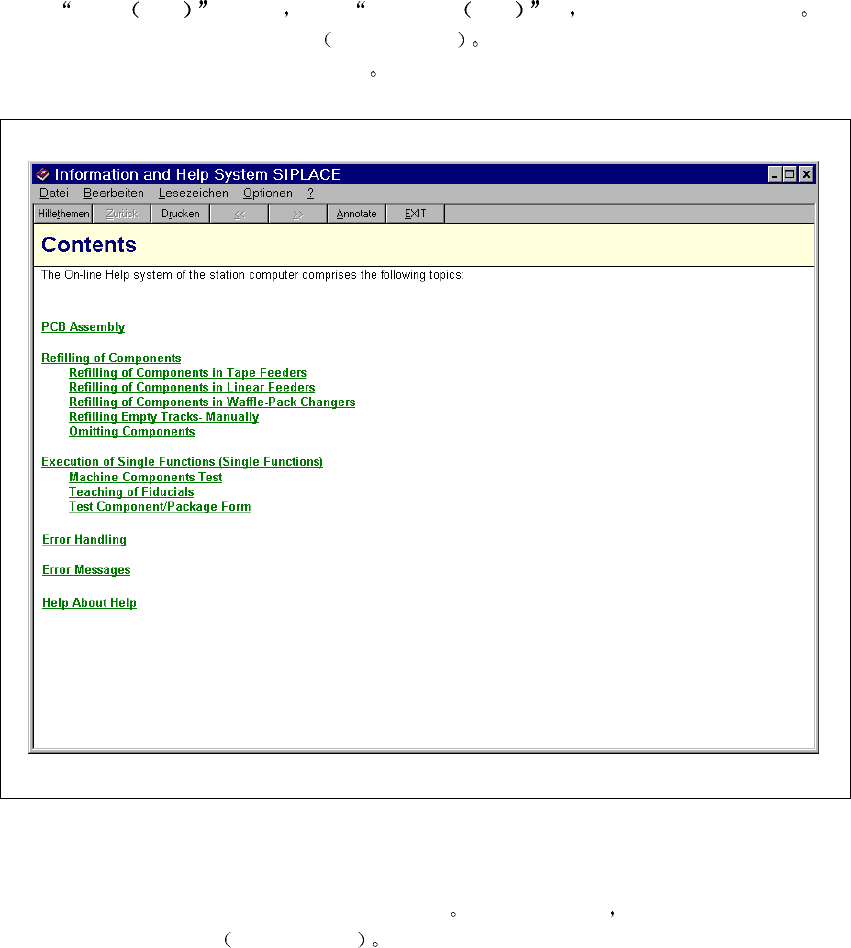Go to next topic with >> button
Viewport: 851px width, 948px height.
pos(298,213)
